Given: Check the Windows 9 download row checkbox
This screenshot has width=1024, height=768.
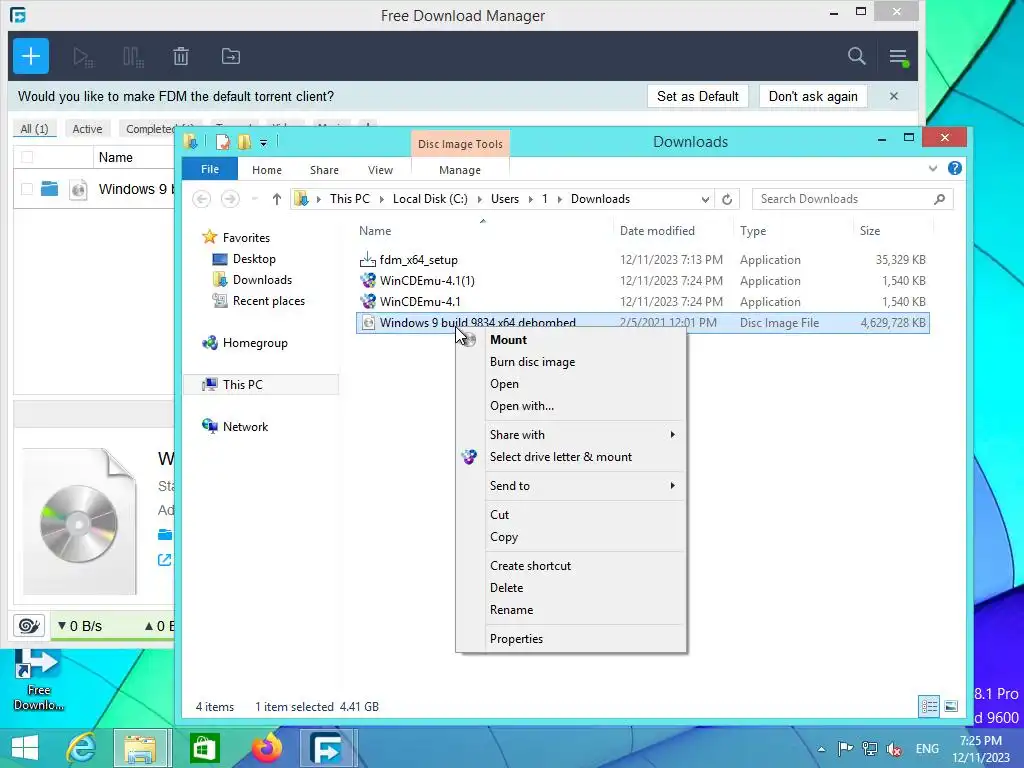Looking at the screenshot, I should tap(27, 189).
